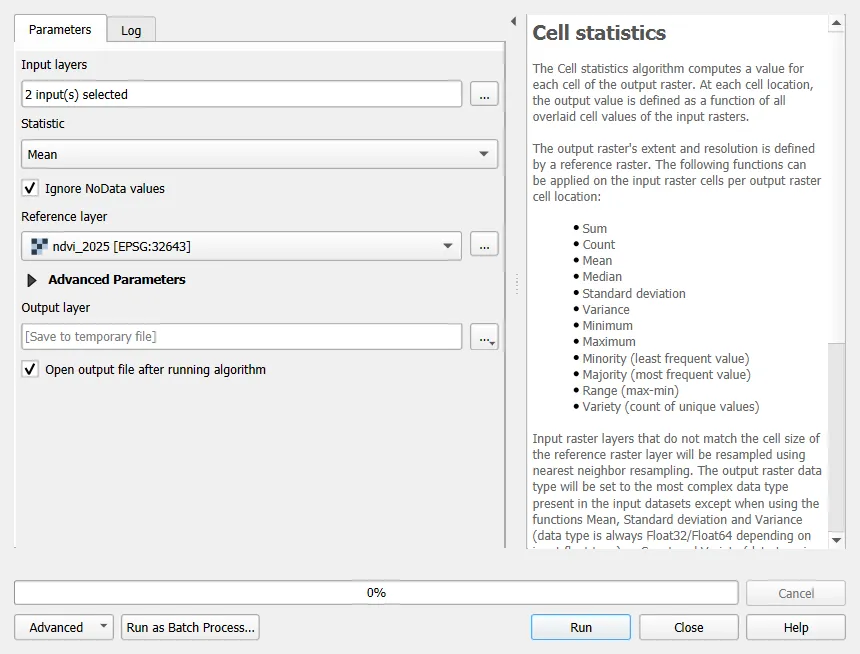Click 'Variety (count of unique values)' entry
Viewport: 860px width, 654px height.
click(x=671, y=407)
